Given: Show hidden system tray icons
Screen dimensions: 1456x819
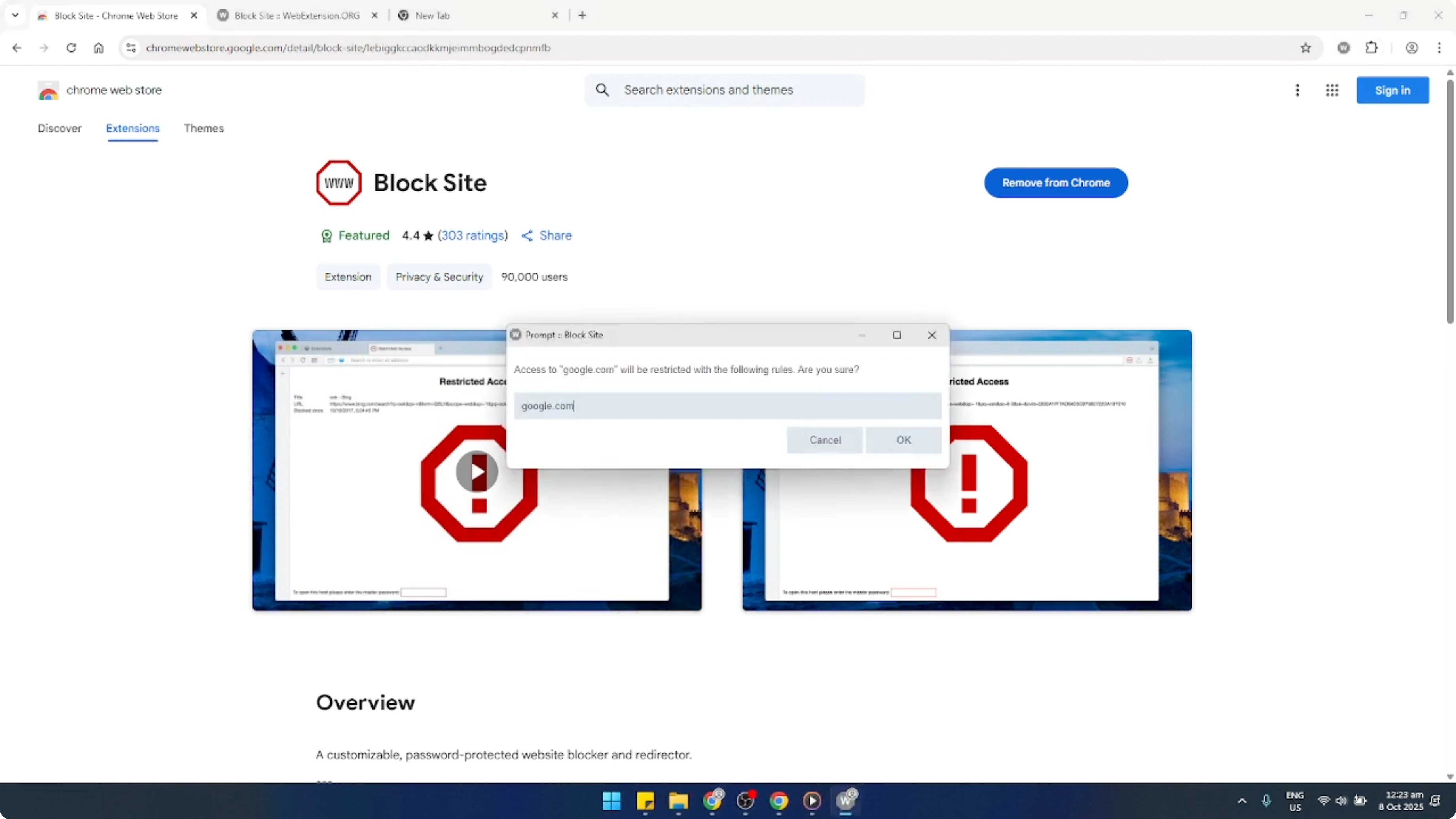Looking at the screenshot, I should tap(1242, 801).
